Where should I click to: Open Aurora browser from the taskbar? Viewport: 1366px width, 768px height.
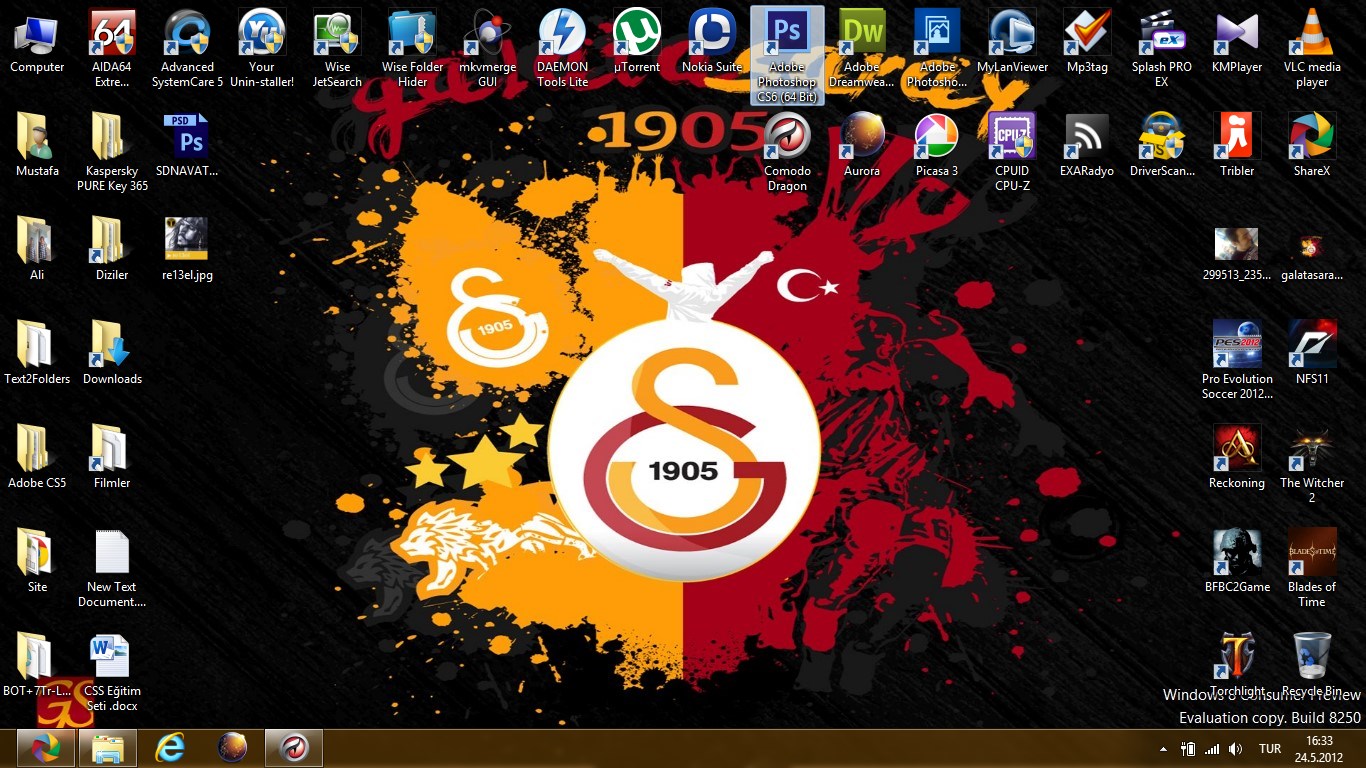(x=232, y=748)
